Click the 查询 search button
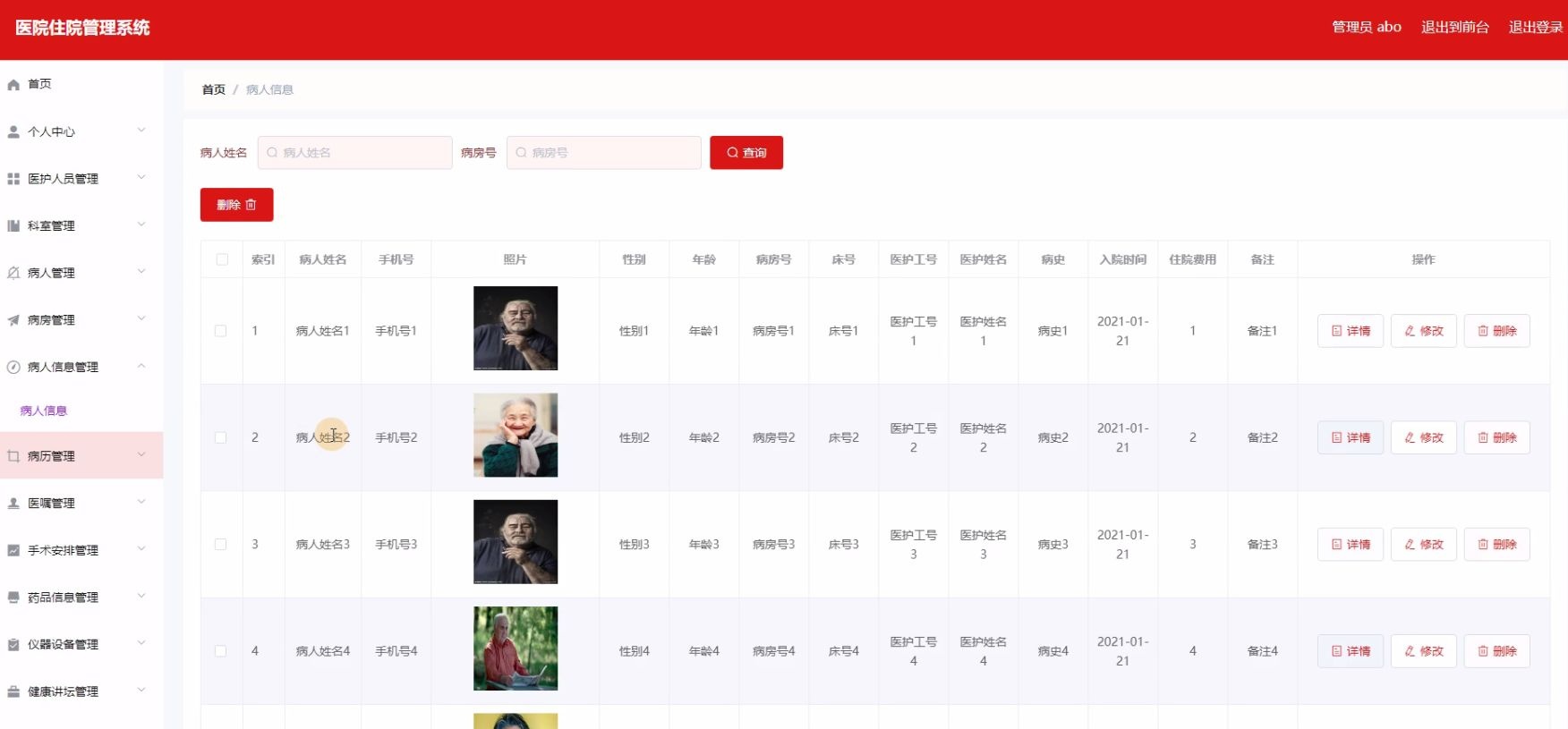The height and width of the screenshot is (729, 1568). 746,153
